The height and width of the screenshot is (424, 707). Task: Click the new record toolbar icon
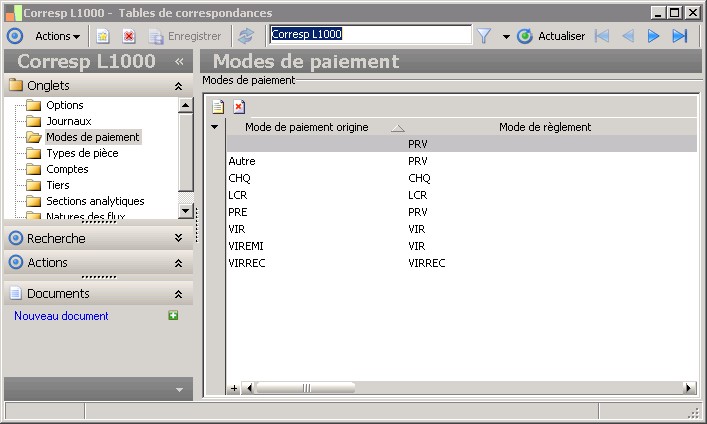103,36
